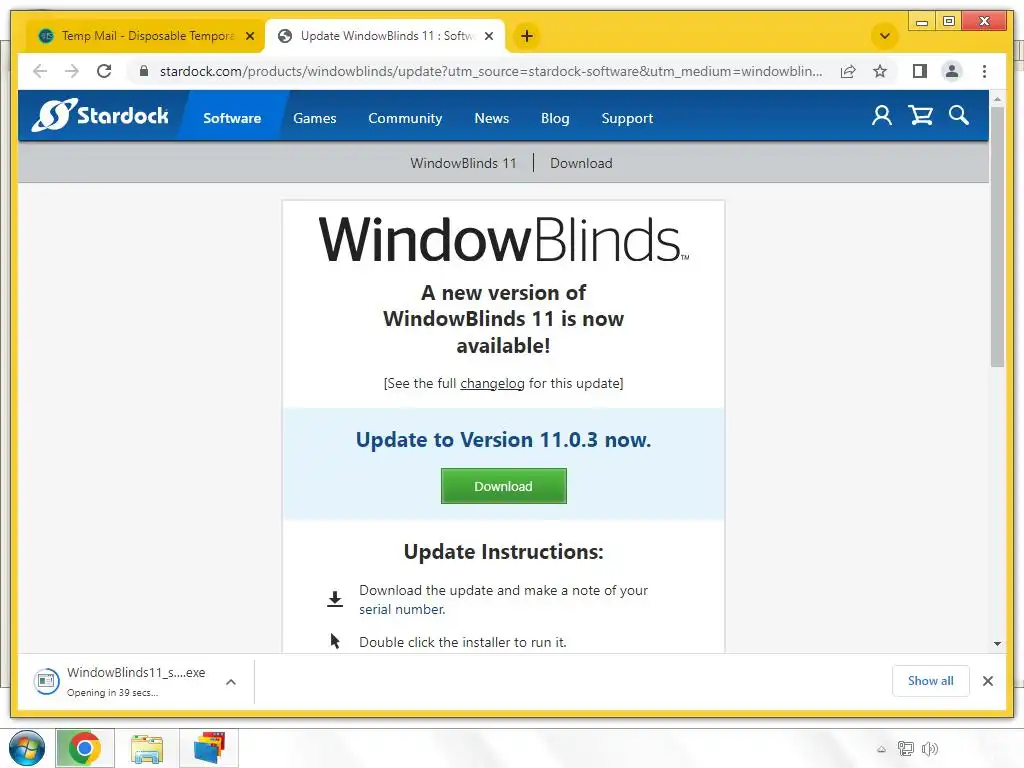Image resolution: width=1024 pixels, height=768 pixels.
Task: Close the downloads bar
Action: (x=987, y=681)
